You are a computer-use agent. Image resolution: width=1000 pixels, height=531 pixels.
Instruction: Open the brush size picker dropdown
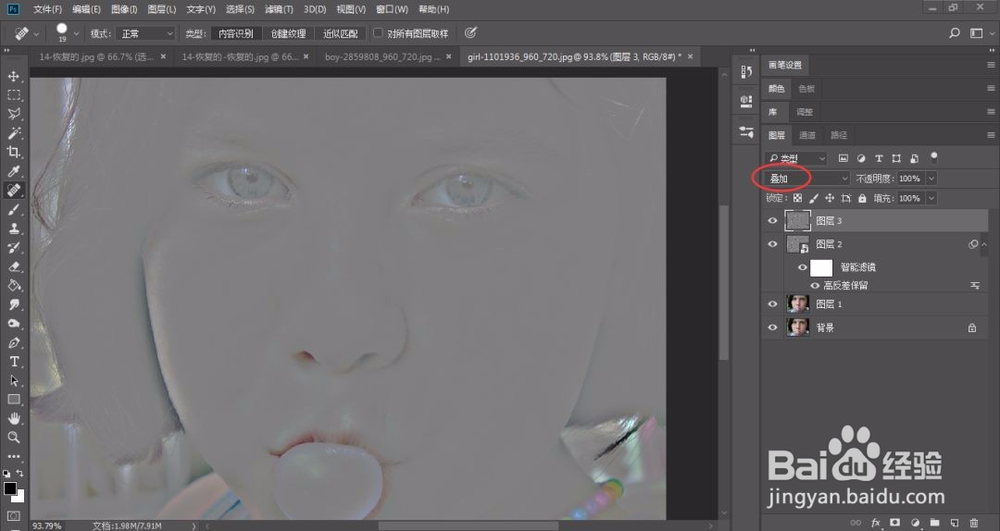(x=76, y=33)
